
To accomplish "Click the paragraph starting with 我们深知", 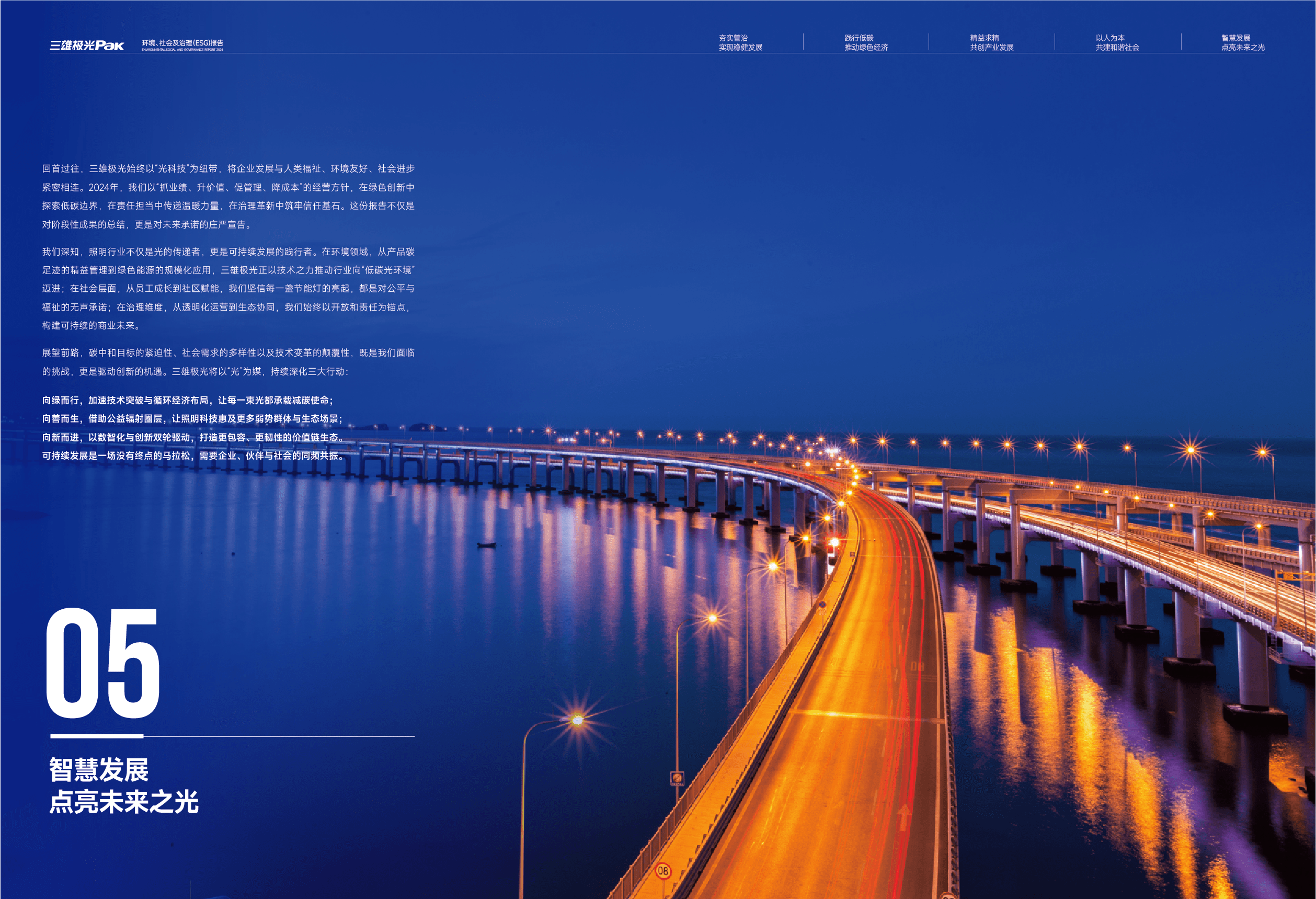I will (x=228, y=288).
